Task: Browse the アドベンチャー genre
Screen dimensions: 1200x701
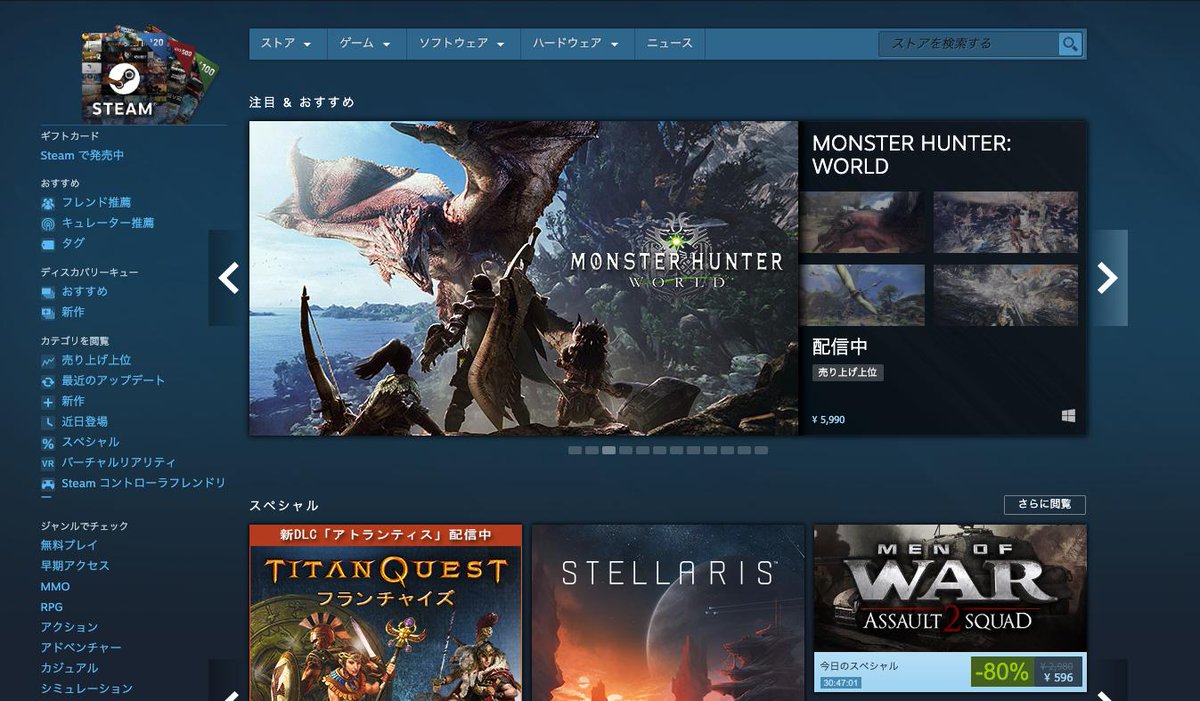Action: click(x=81, y=648)
